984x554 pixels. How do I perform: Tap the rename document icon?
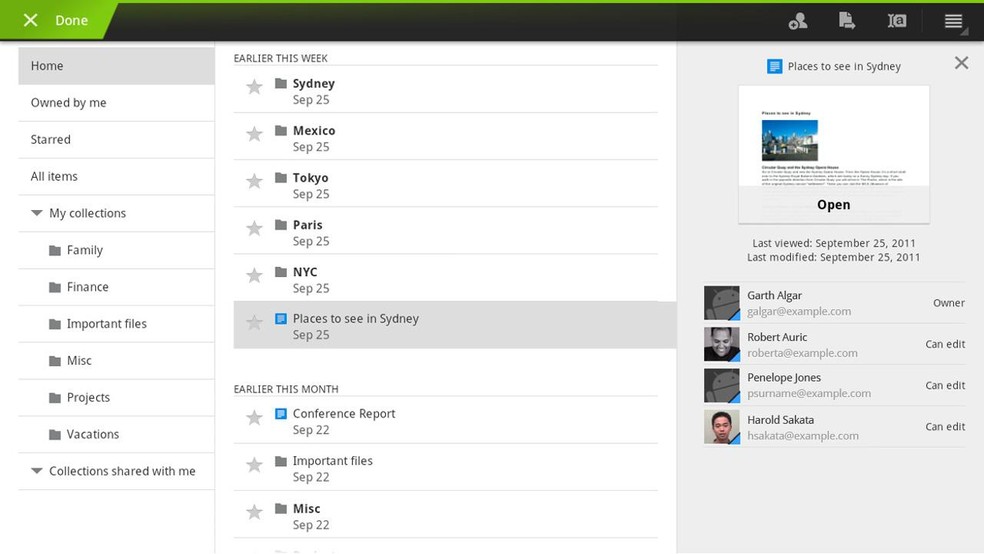click(897, 21)
